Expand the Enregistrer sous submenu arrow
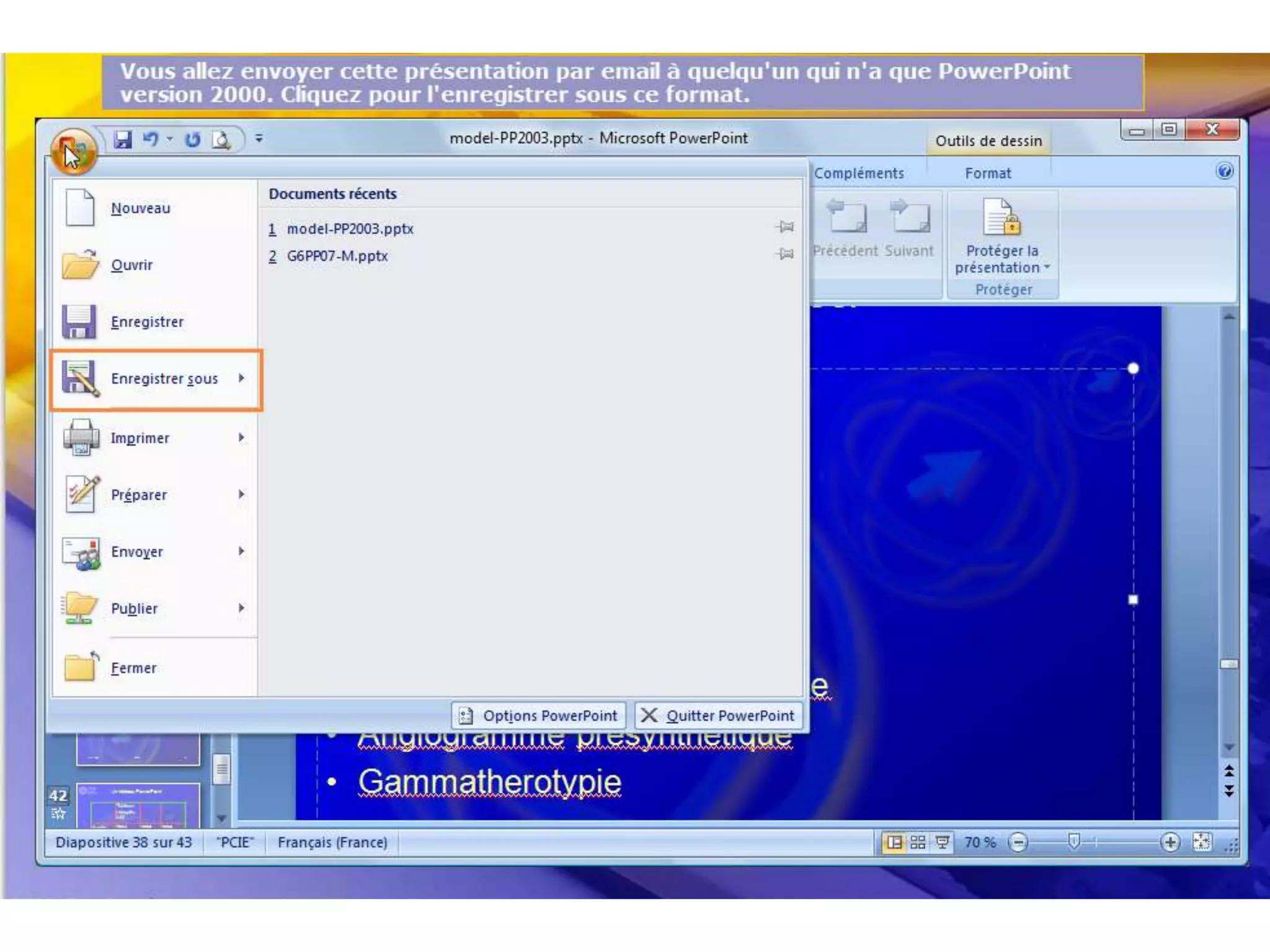This screenshot has width=1270, height=952. point(241,378)
